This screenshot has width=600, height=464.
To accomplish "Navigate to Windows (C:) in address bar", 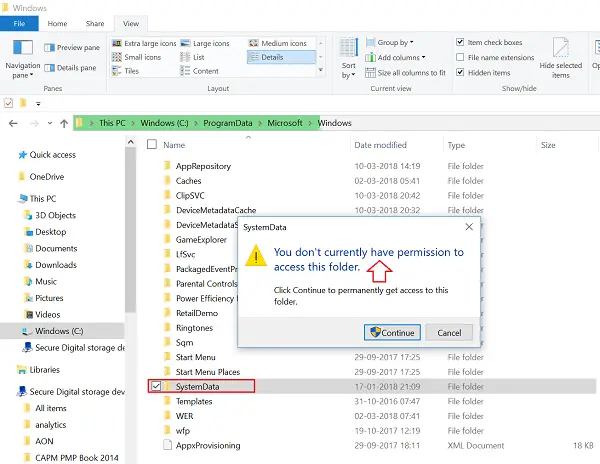I will (x=164, y=123).
